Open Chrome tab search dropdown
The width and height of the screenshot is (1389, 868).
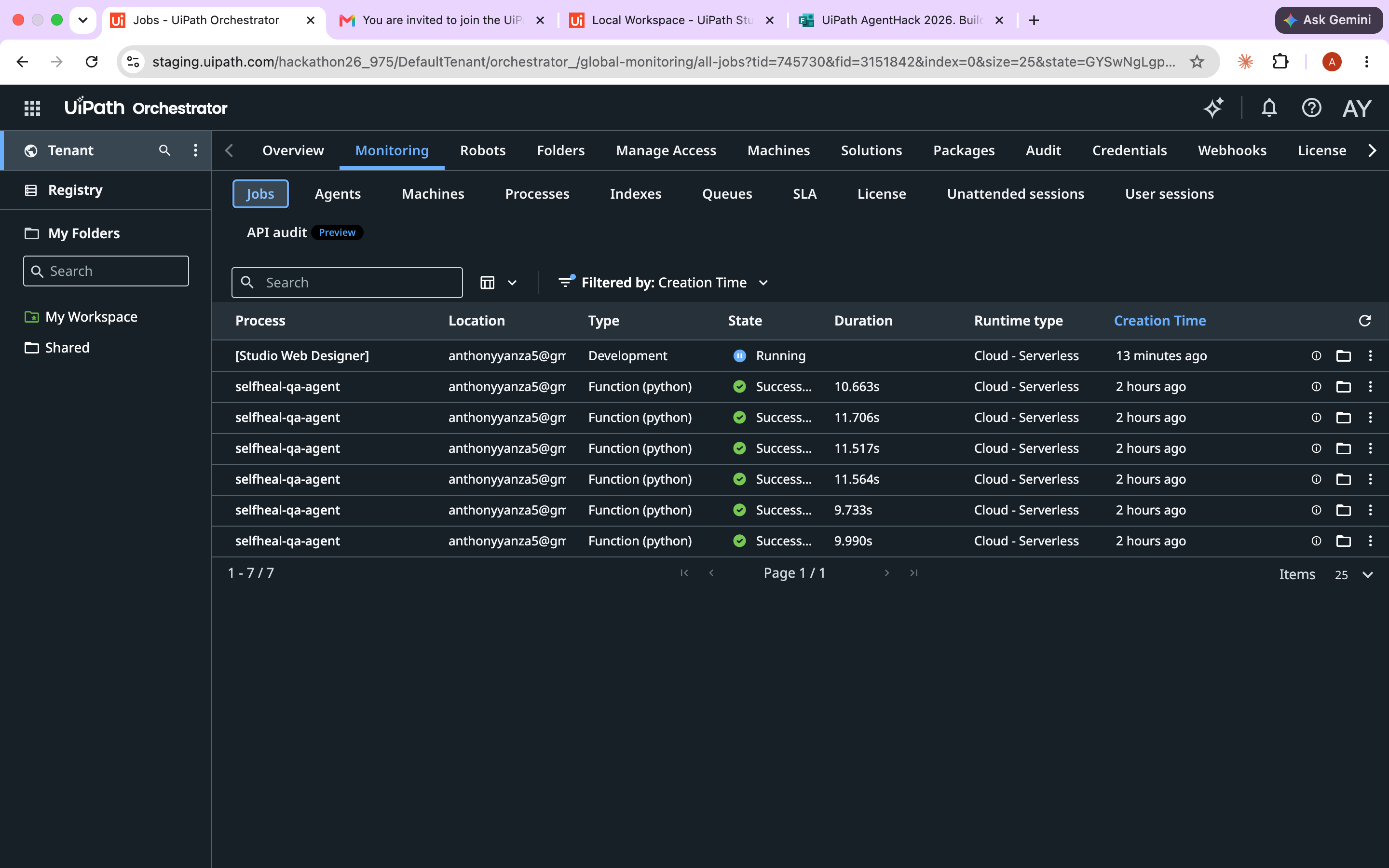(82, 20)
